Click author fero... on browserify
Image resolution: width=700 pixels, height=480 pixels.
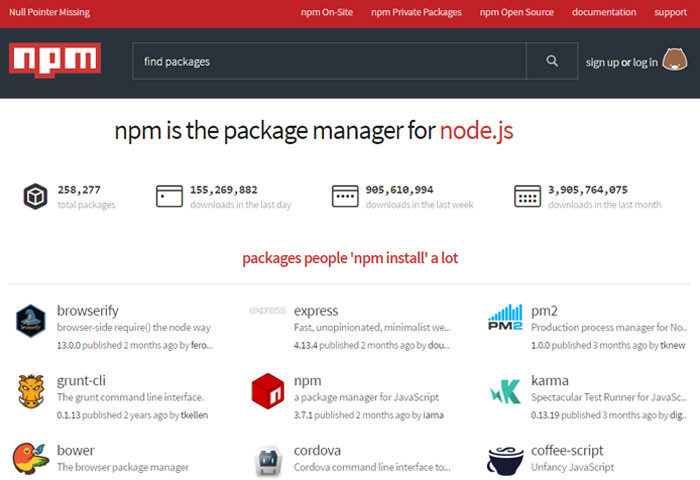click(x=202, y=345)
